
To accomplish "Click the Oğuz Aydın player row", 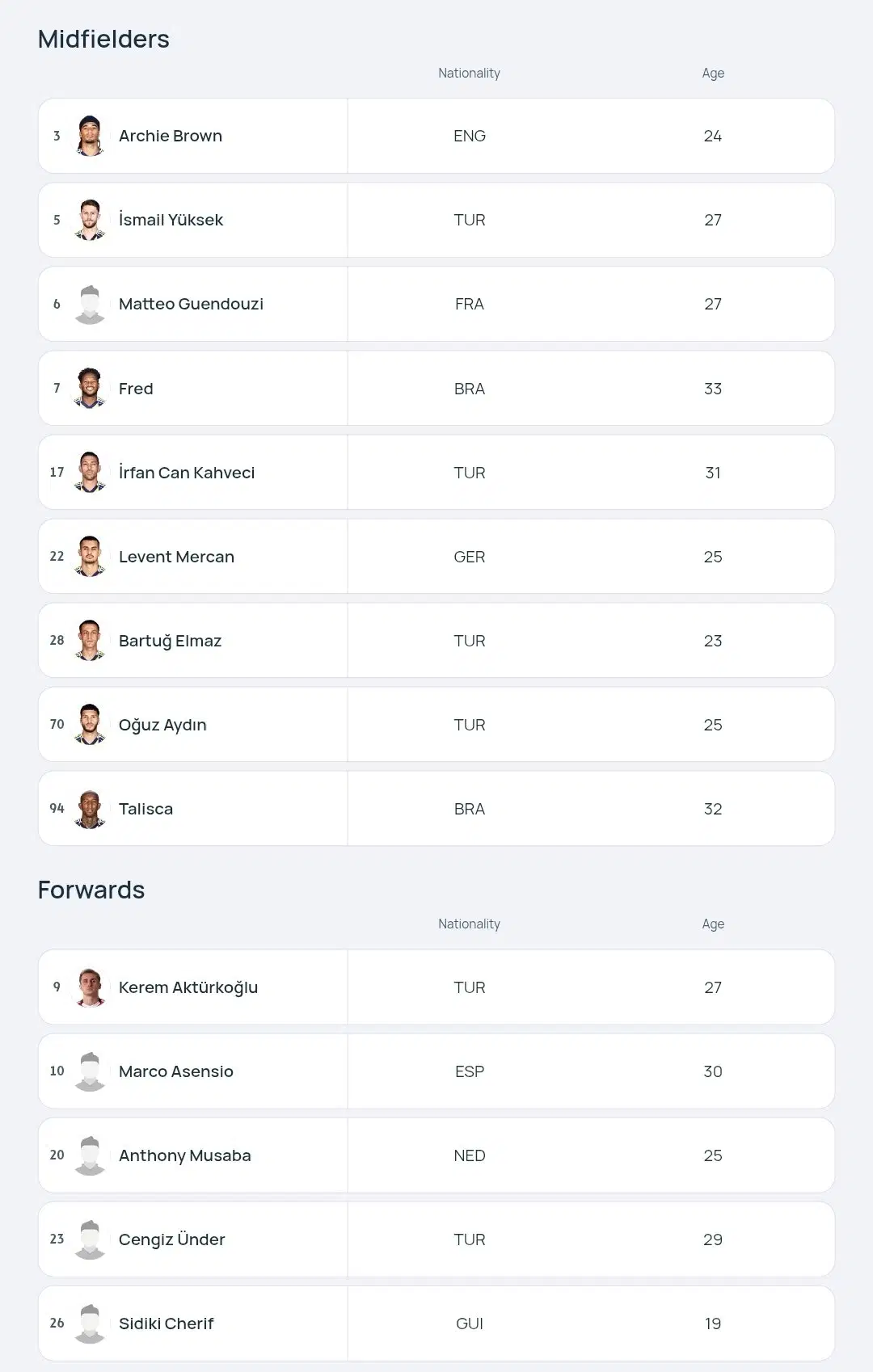I will click(436, 725).
